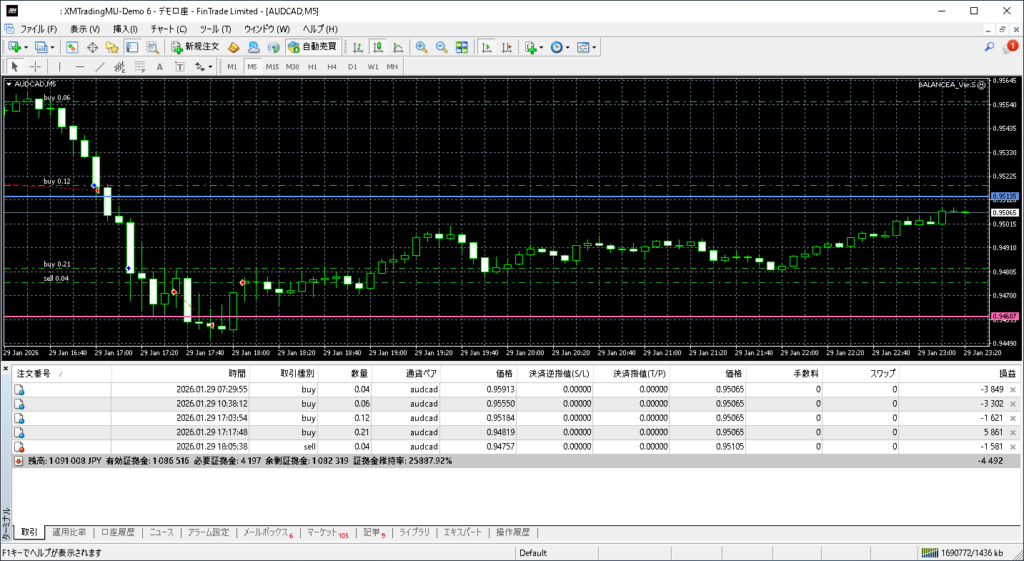This screenshot has height=561, width=1024.
Task: Click the tile windows icon
Action: [x=461, y=47]
